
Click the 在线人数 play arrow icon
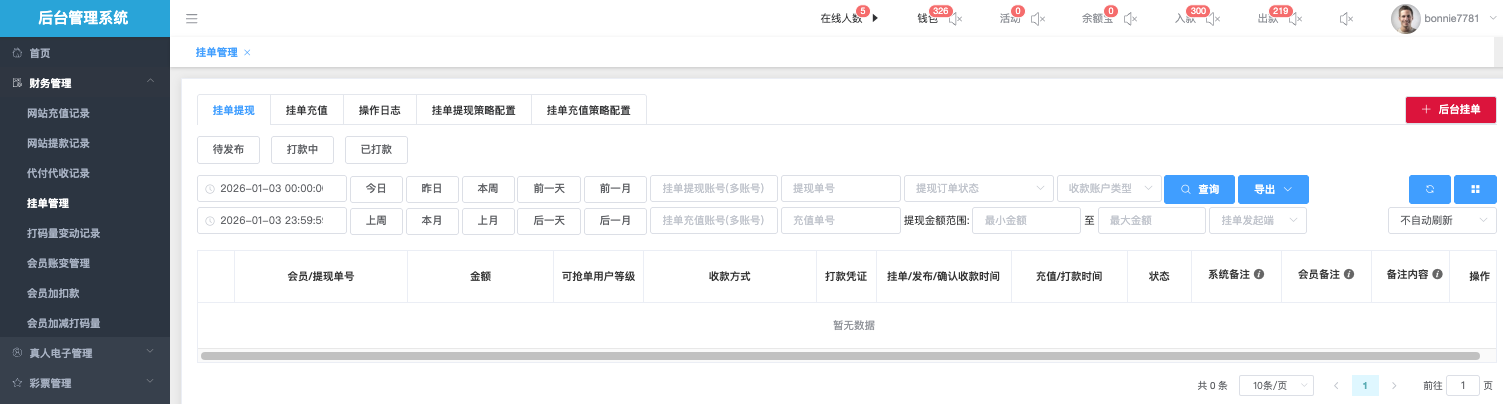point(875,18)
